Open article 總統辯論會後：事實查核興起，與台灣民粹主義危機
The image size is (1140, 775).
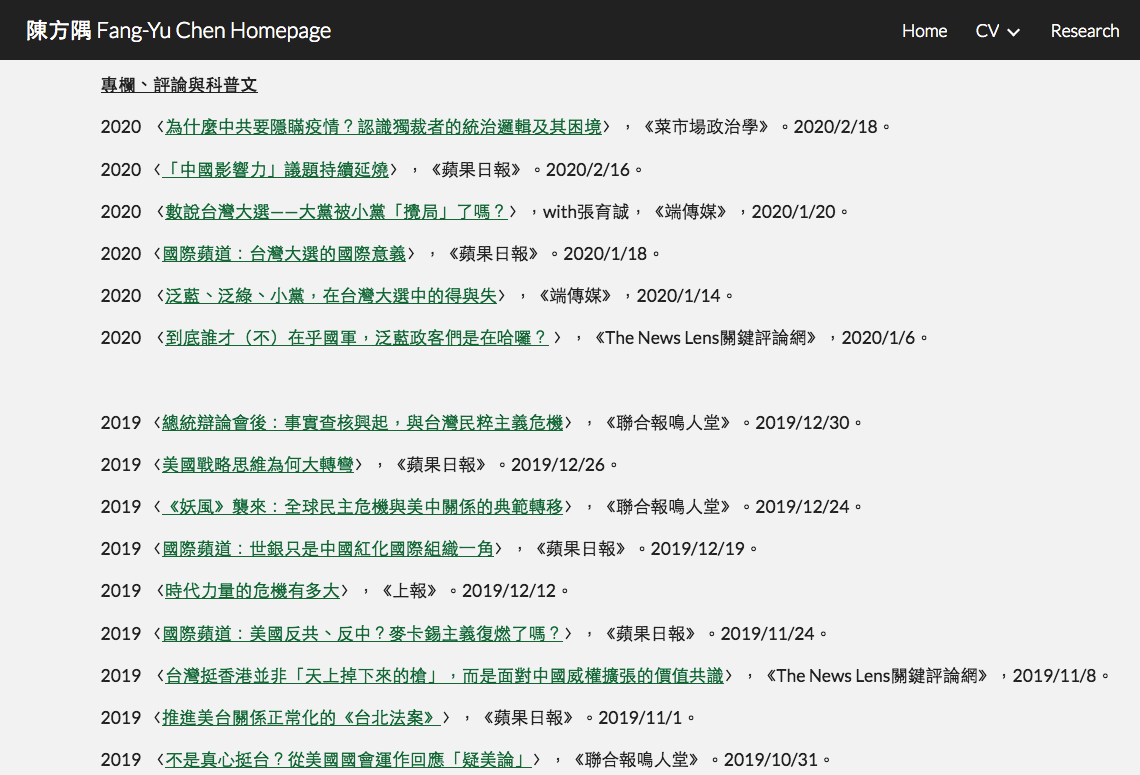click(x=362, y=423)
